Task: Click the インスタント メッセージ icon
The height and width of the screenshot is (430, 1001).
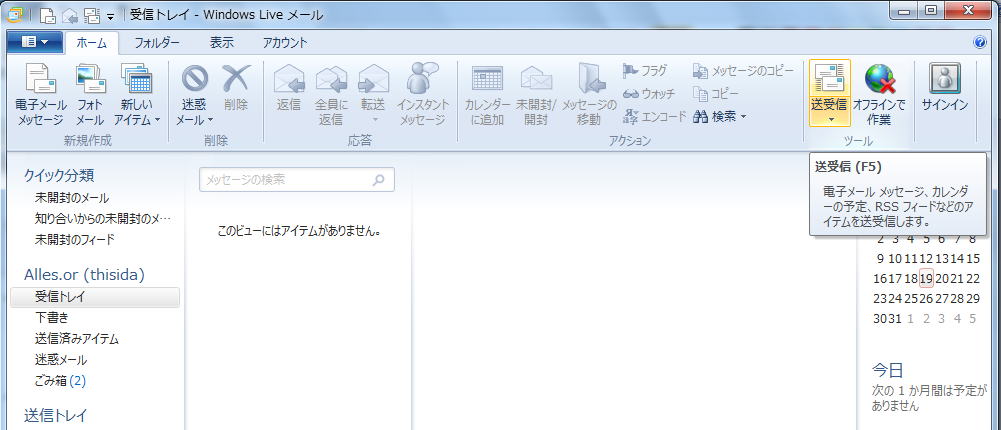Action: pyautogui.click(x=423, y=78)
